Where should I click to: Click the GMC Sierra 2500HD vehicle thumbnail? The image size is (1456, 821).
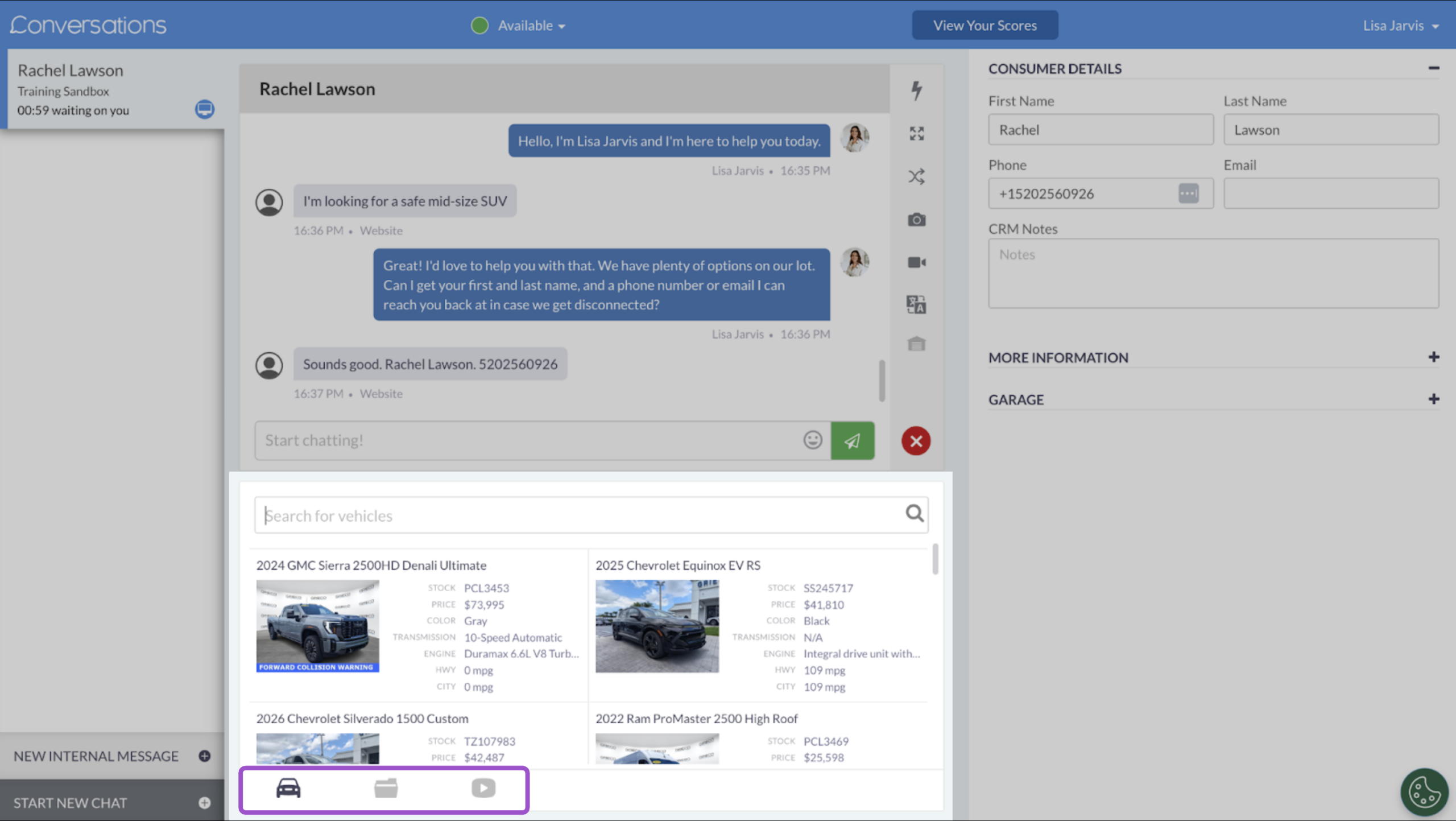pos(317,626)
